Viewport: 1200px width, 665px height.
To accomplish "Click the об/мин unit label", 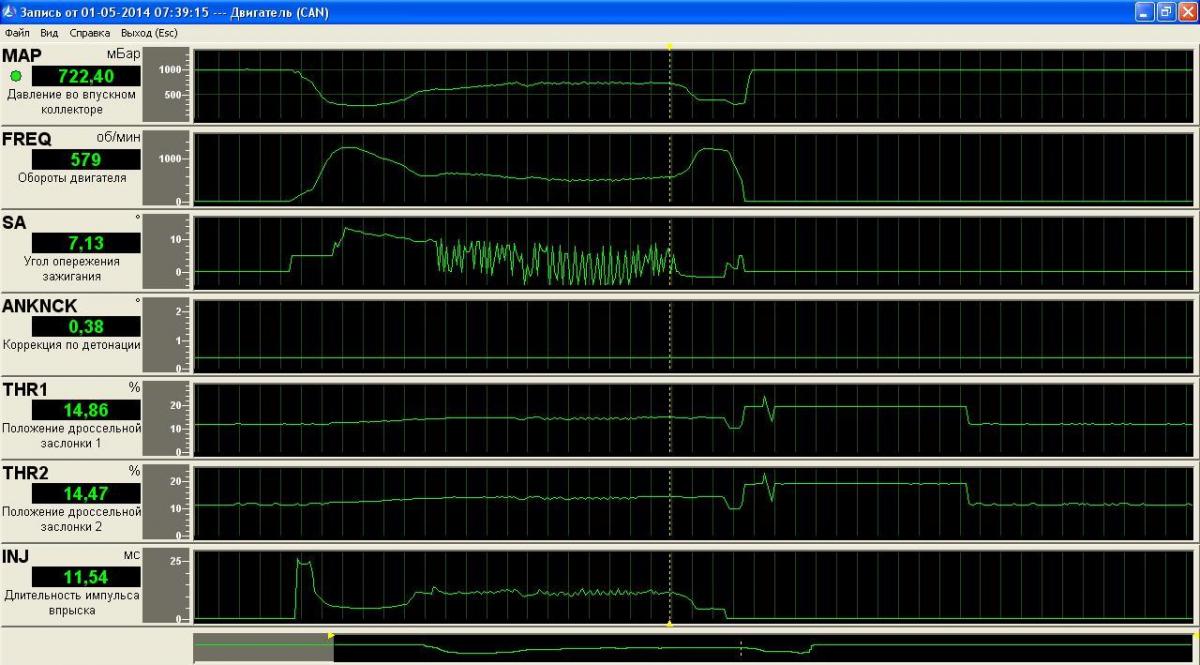I will 119,136.
